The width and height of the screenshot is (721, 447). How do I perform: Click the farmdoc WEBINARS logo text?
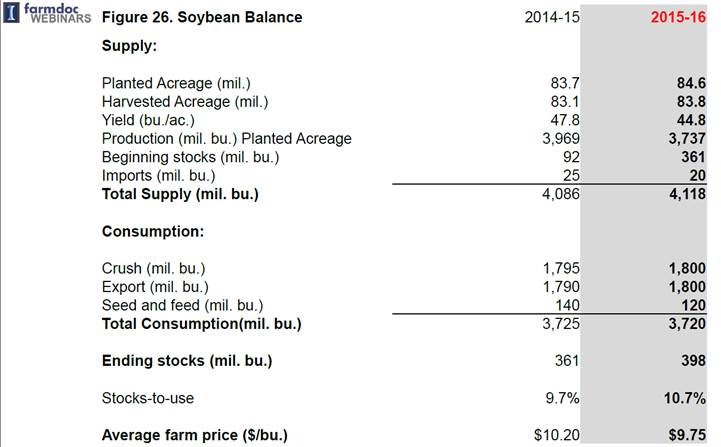(56, 13)
